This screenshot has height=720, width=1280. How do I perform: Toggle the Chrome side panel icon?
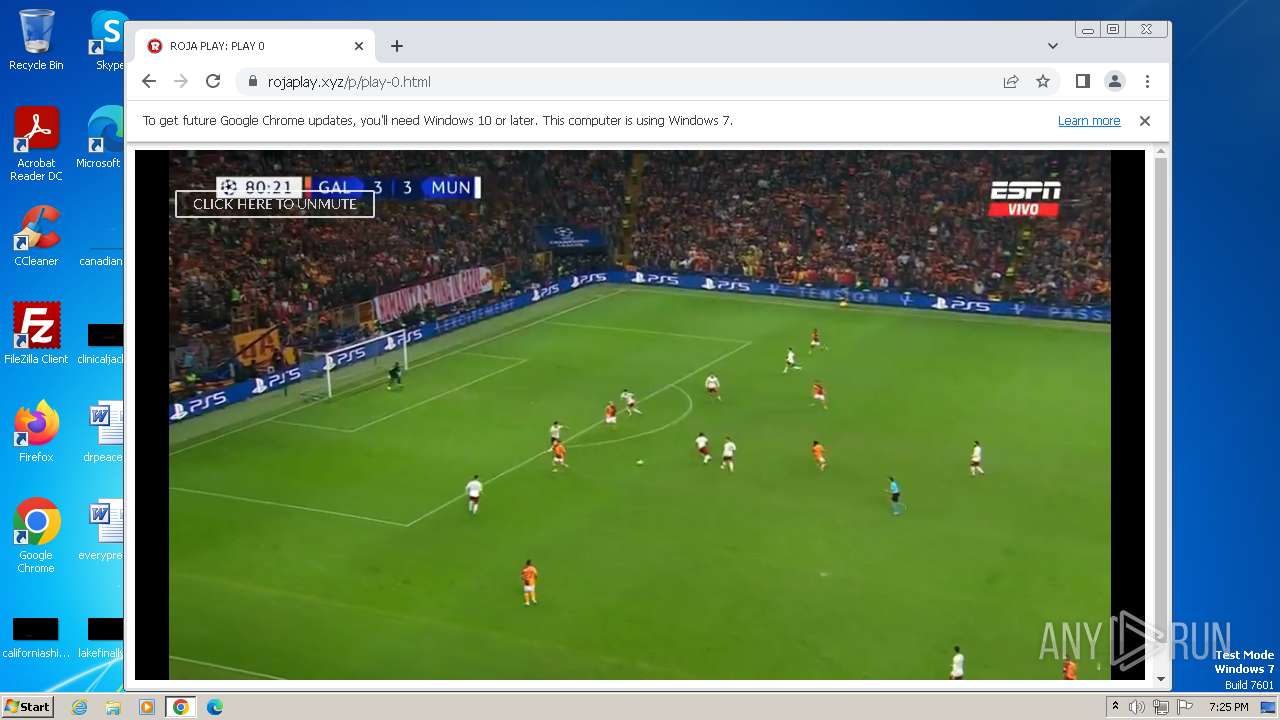[x=1083, y=82]
